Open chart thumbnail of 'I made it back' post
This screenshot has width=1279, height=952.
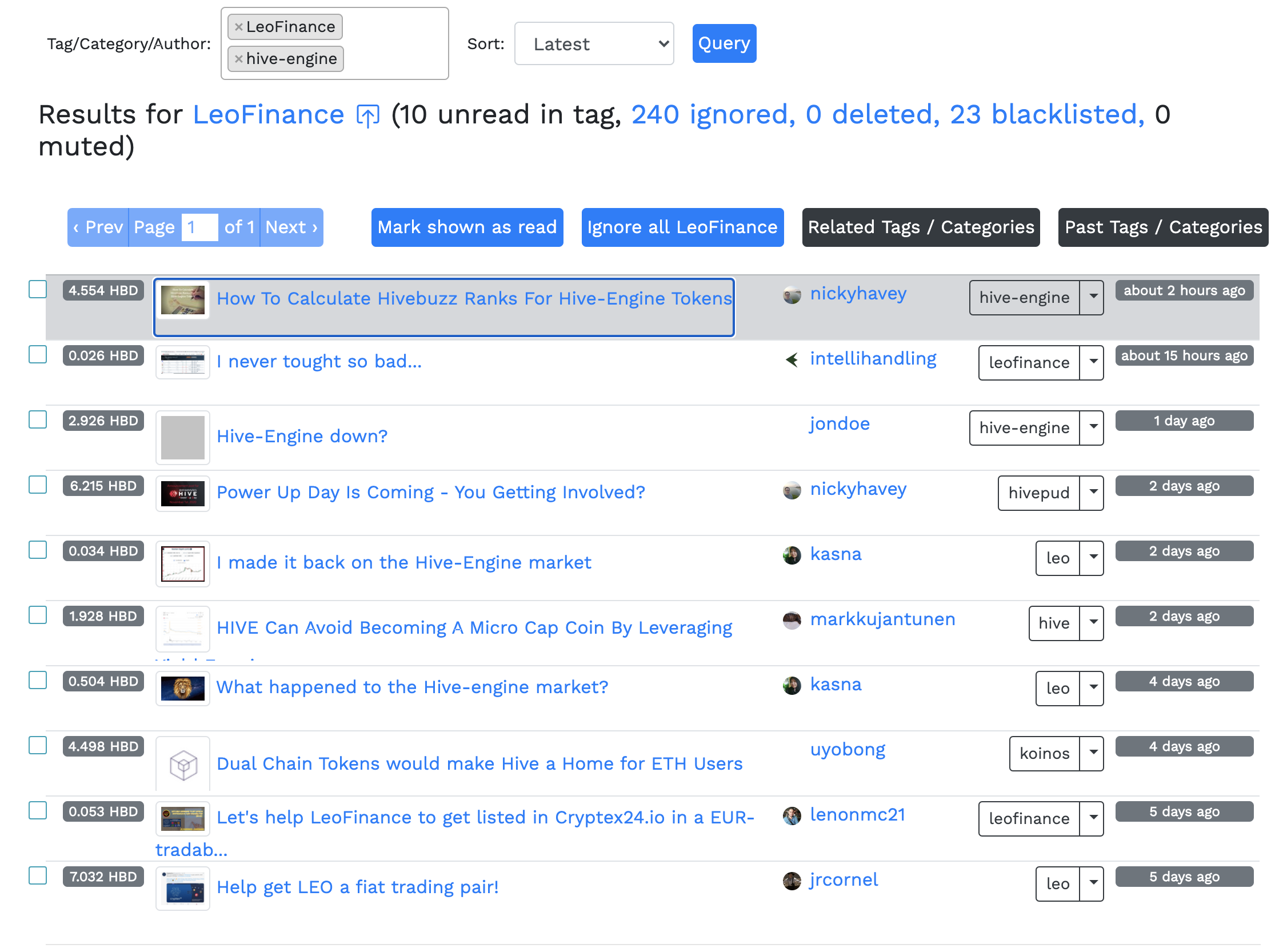183,563
